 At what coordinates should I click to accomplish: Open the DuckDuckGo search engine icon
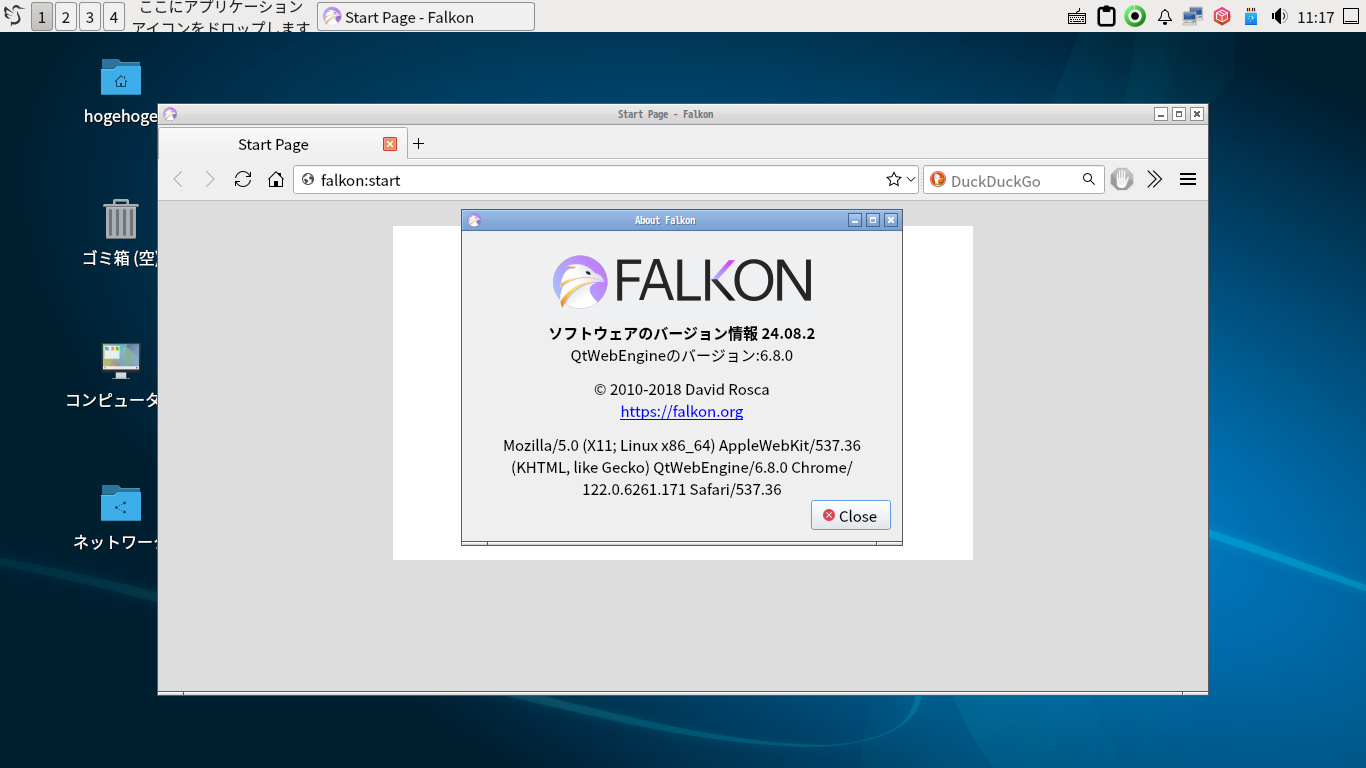[938, 180]
